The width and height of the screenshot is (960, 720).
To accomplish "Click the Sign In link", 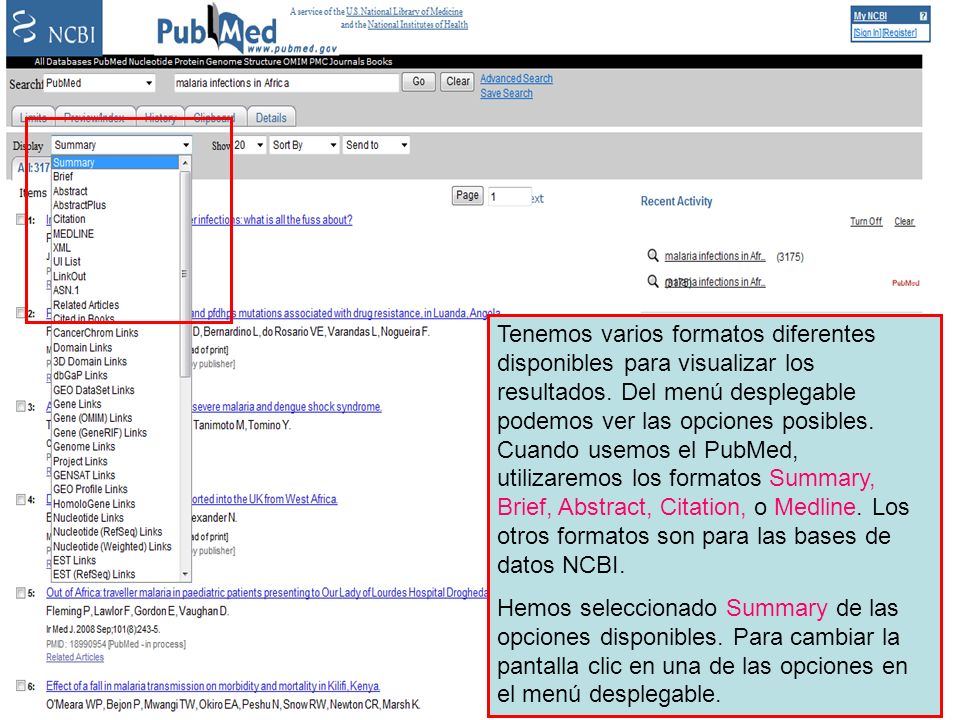I will (867, 32).
